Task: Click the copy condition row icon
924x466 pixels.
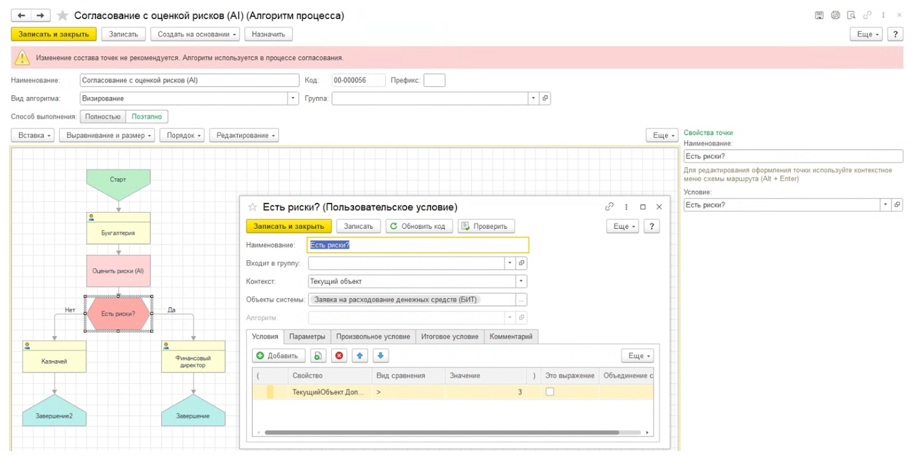Action: tap(317, 356)
